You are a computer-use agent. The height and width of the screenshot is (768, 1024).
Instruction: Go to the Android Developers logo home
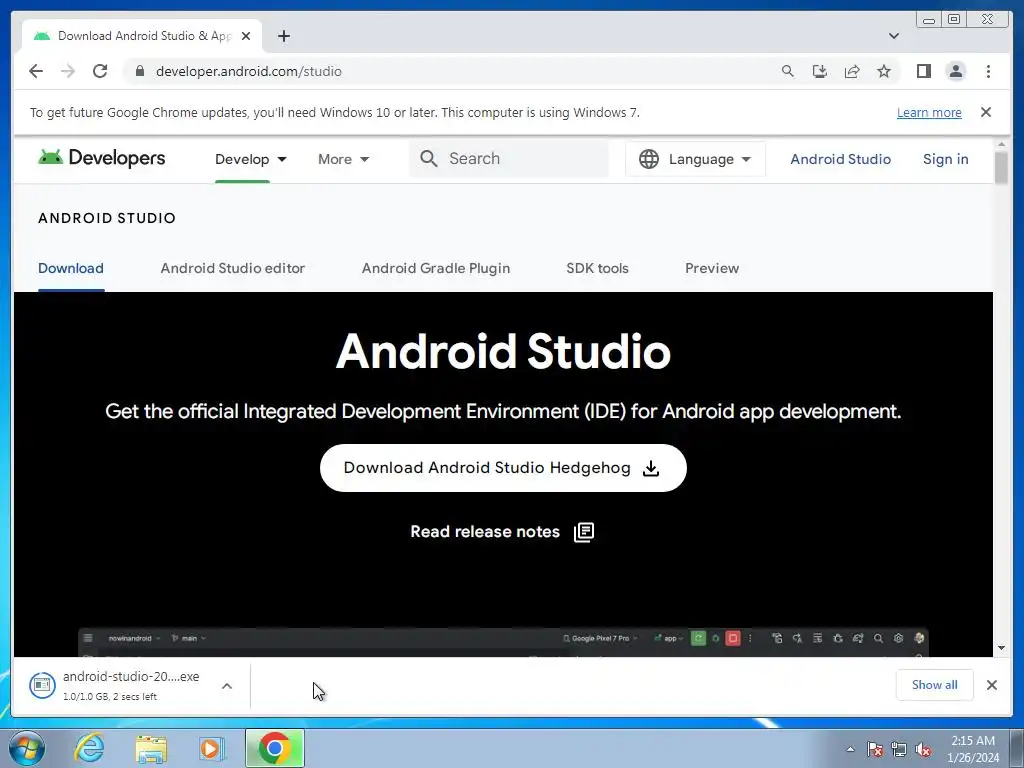click(x=101, y=158)
